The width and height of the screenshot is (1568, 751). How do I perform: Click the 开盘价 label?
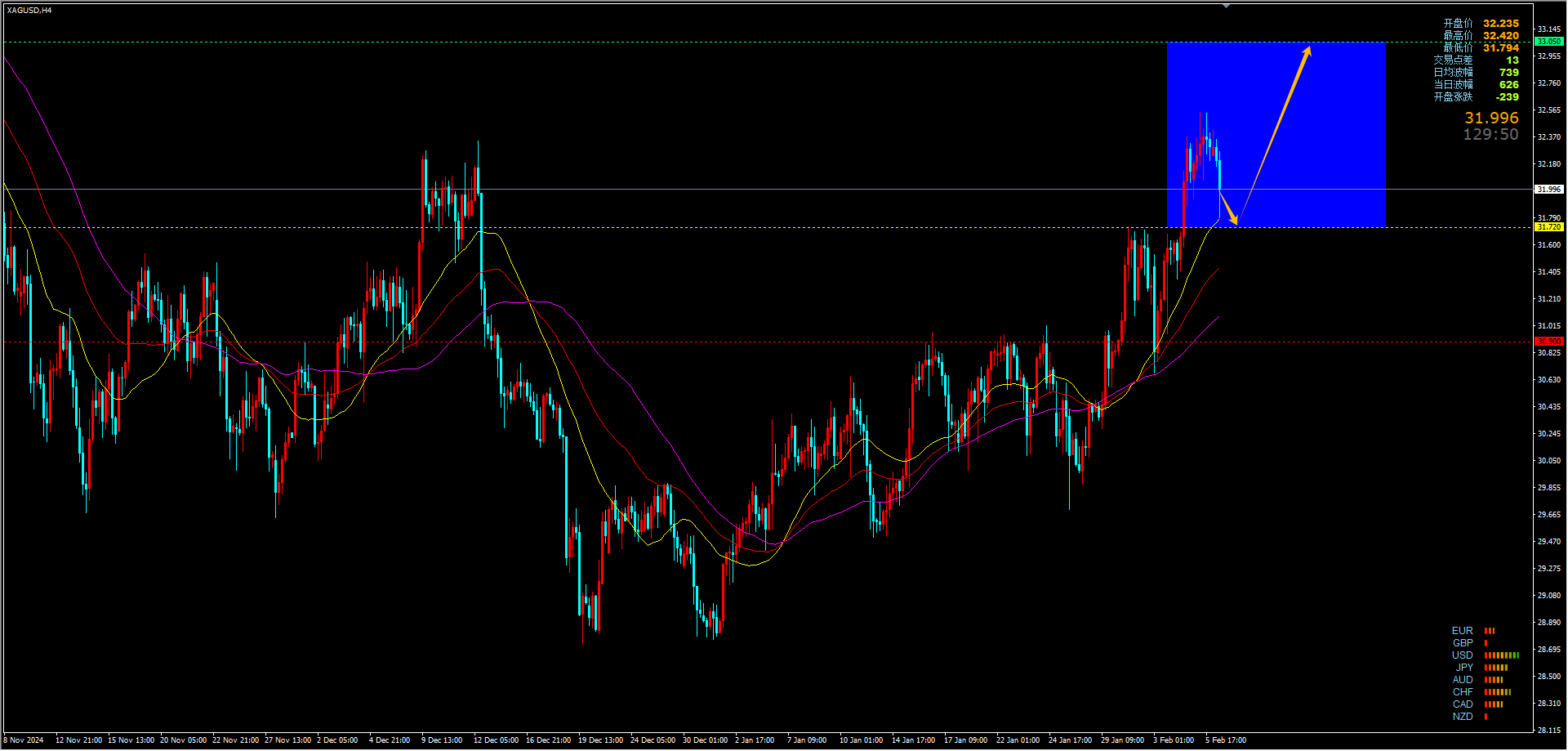[x=1458, y=24]
